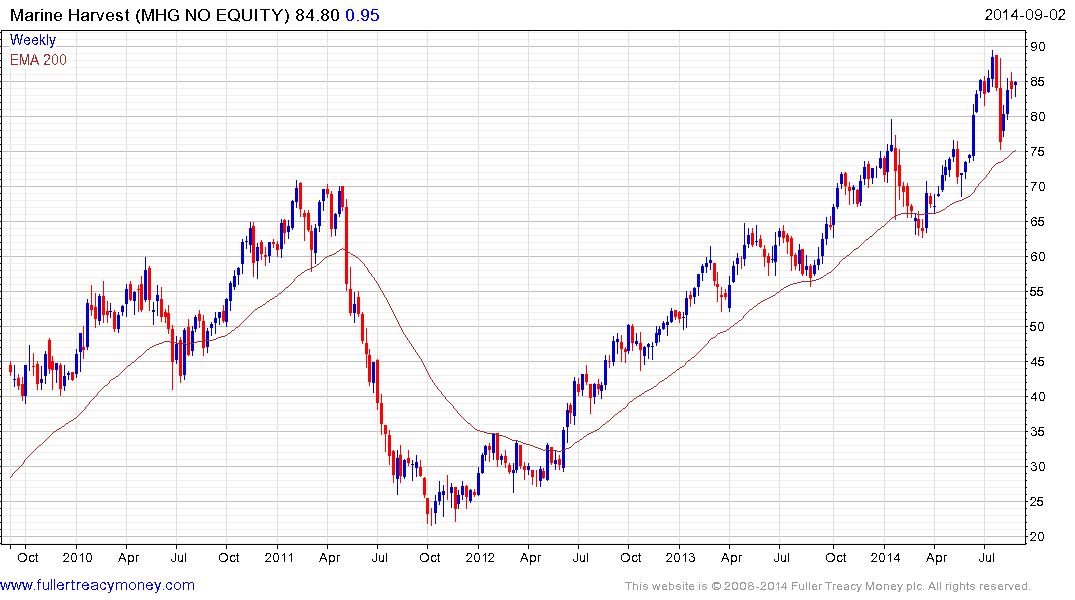
Task: Click the 80 price axis label
Action: click(x=1038, y=117)
